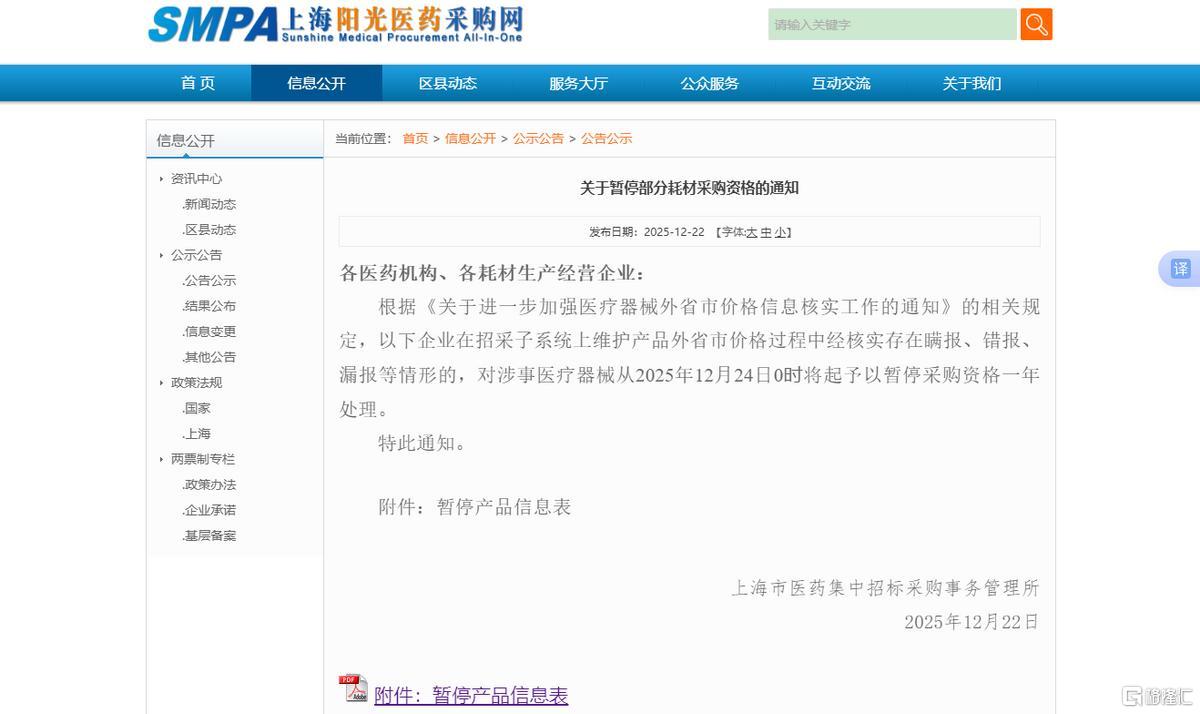Click the SMPA site logo
Viewport: 1200px width, 714px height.
tap(336, 24)
